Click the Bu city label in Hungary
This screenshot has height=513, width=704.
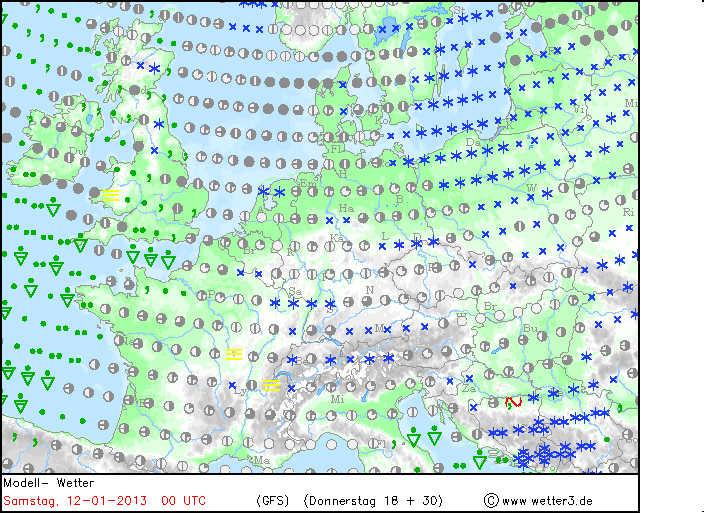point(530,329)
